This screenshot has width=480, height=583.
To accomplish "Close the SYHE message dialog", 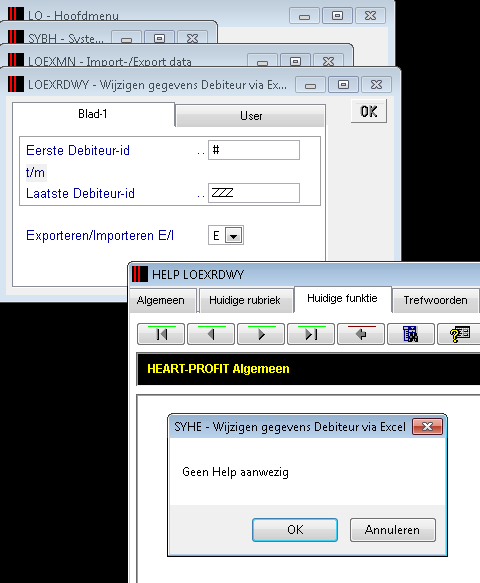I will (x=427, y=426).
